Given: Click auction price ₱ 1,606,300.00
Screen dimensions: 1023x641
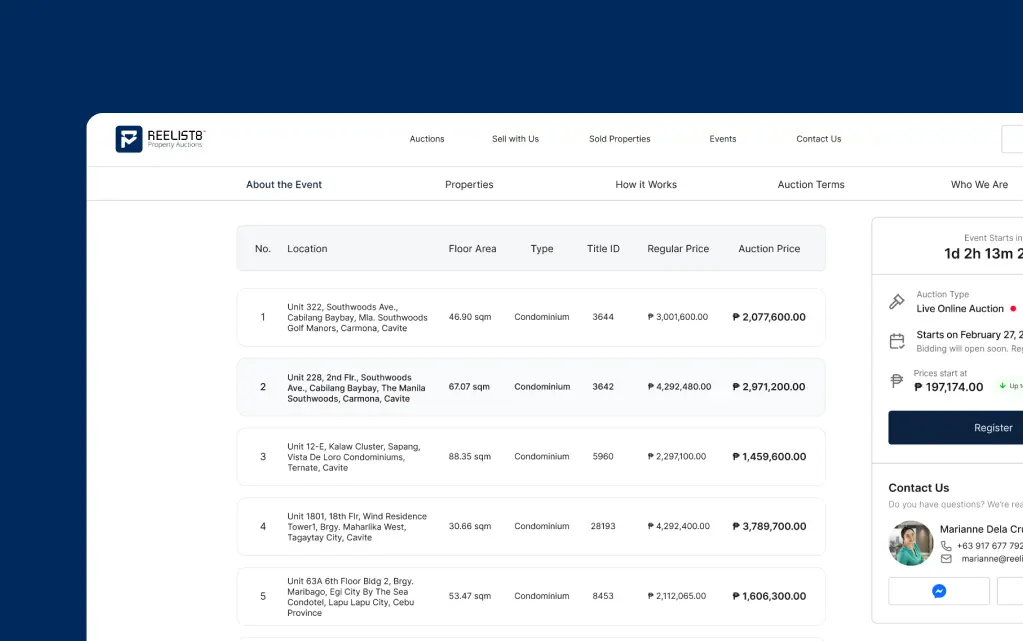Looking at the screenshot, I should point(769,597).
